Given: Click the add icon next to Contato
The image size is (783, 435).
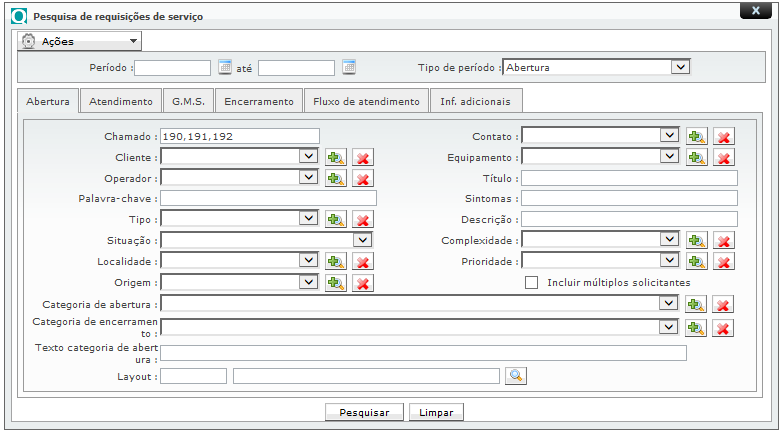Looking at the screenshot, I should [x=697, y=136].
